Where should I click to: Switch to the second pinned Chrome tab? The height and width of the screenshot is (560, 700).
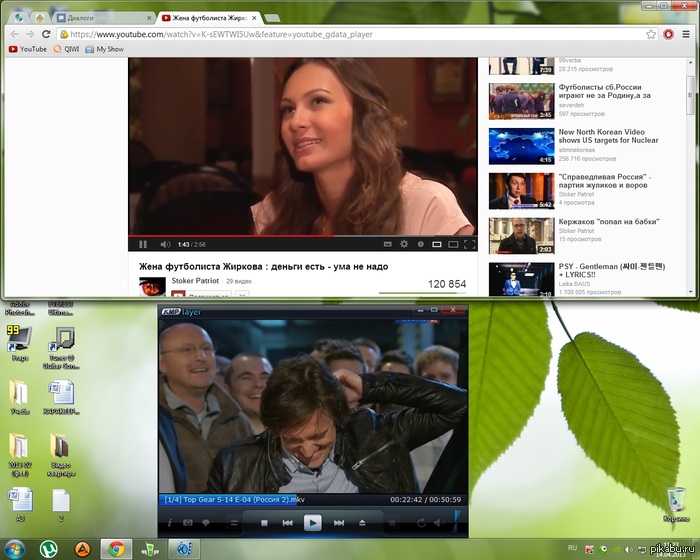(39, 18)
